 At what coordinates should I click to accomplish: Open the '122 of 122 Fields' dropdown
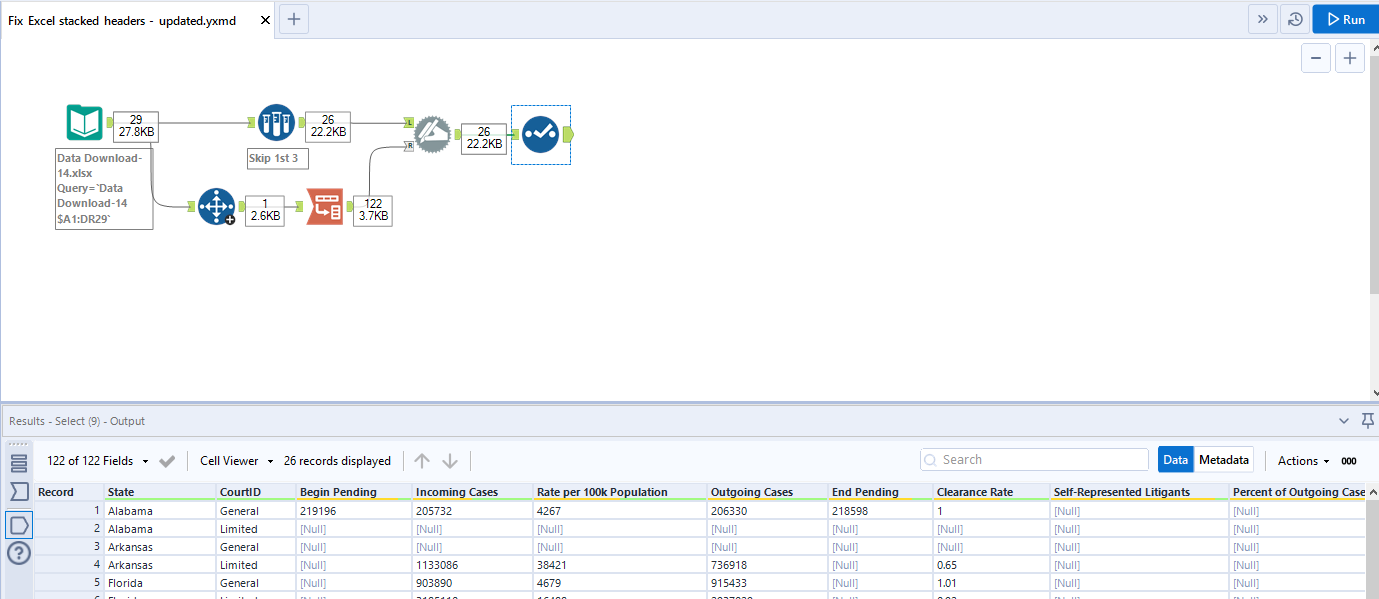95,460
